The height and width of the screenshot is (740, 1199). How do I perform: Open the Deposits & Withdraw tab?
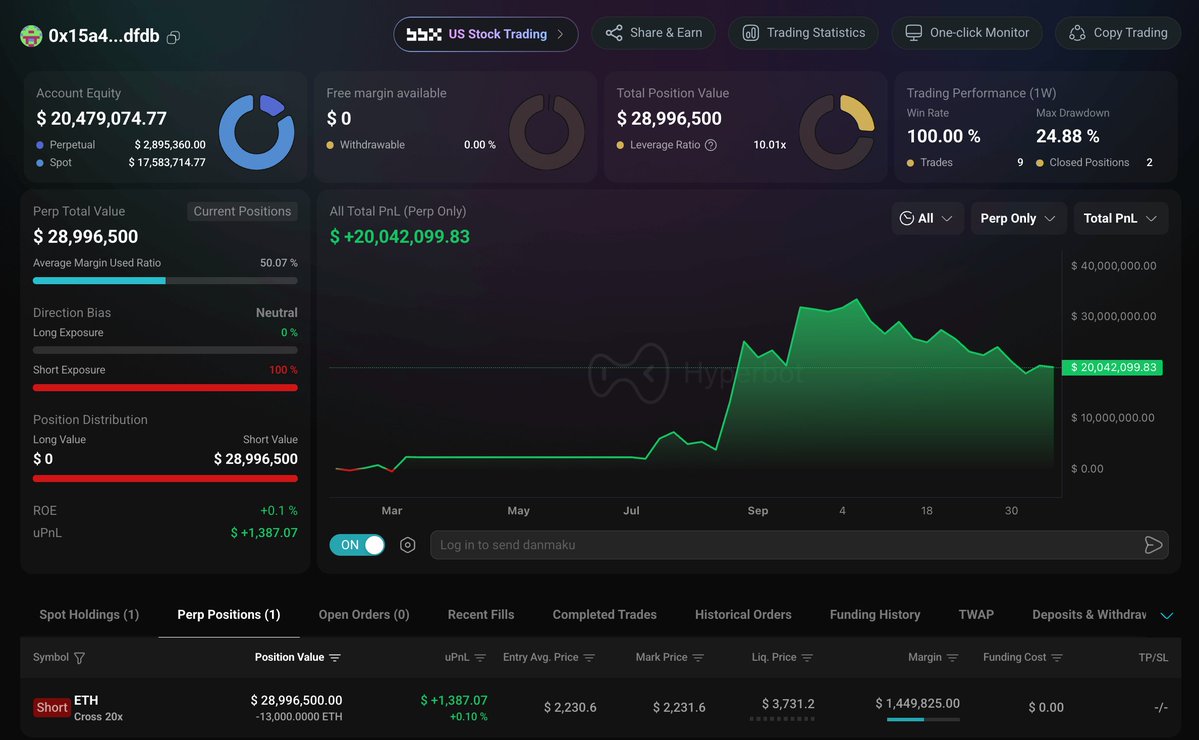click(x=1089, y=615)
